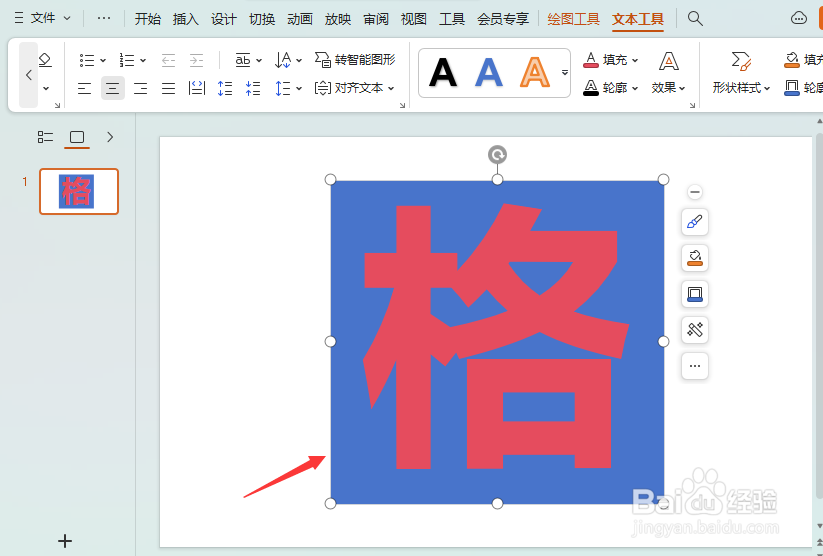This screenshot has height=556, width=823.
Task: Switch to the 插入 tab
Action: point(186,19)
